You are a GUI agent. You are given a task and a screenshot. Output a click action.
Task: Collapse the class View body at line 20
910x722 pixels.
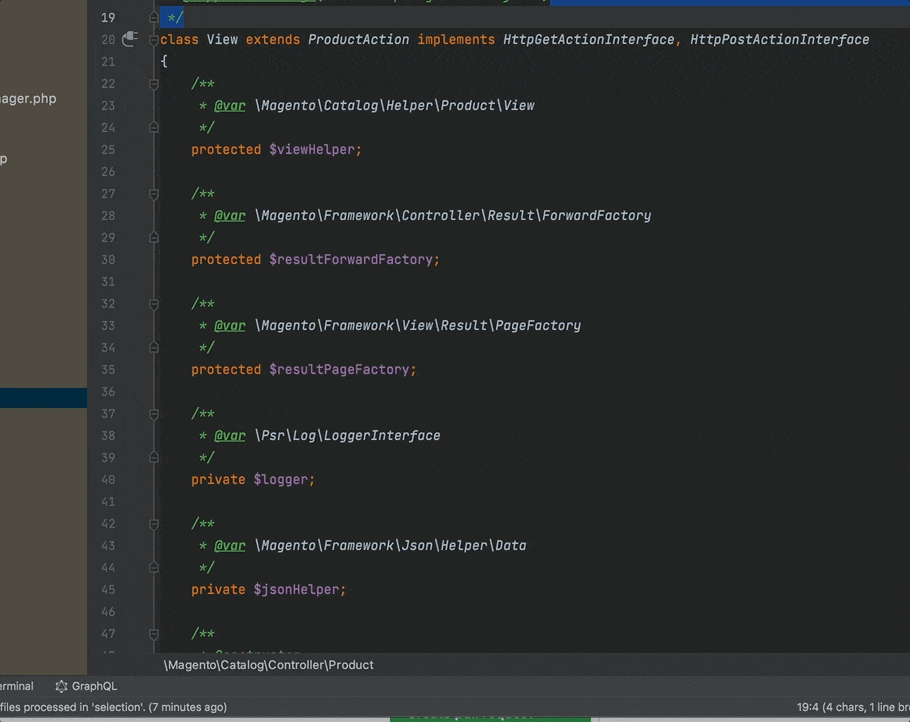click(153, 40)
